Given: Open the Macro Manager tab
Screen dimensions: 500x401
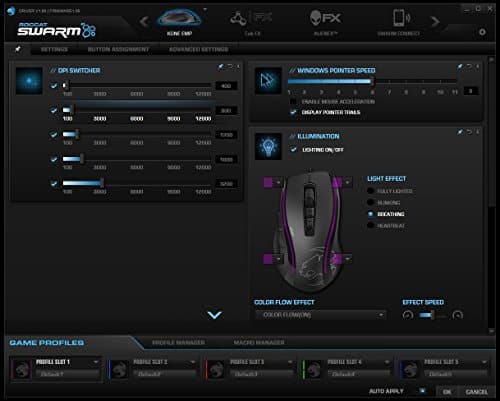Looking at the screenshot, I should point(259,343).
